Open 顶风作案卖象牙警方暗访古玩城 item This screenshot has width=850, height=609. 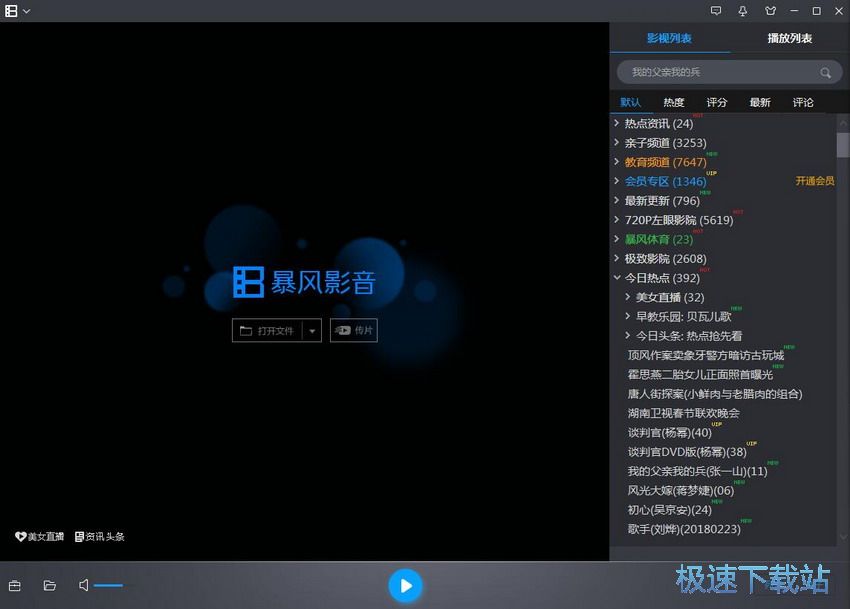pos(706,355)
